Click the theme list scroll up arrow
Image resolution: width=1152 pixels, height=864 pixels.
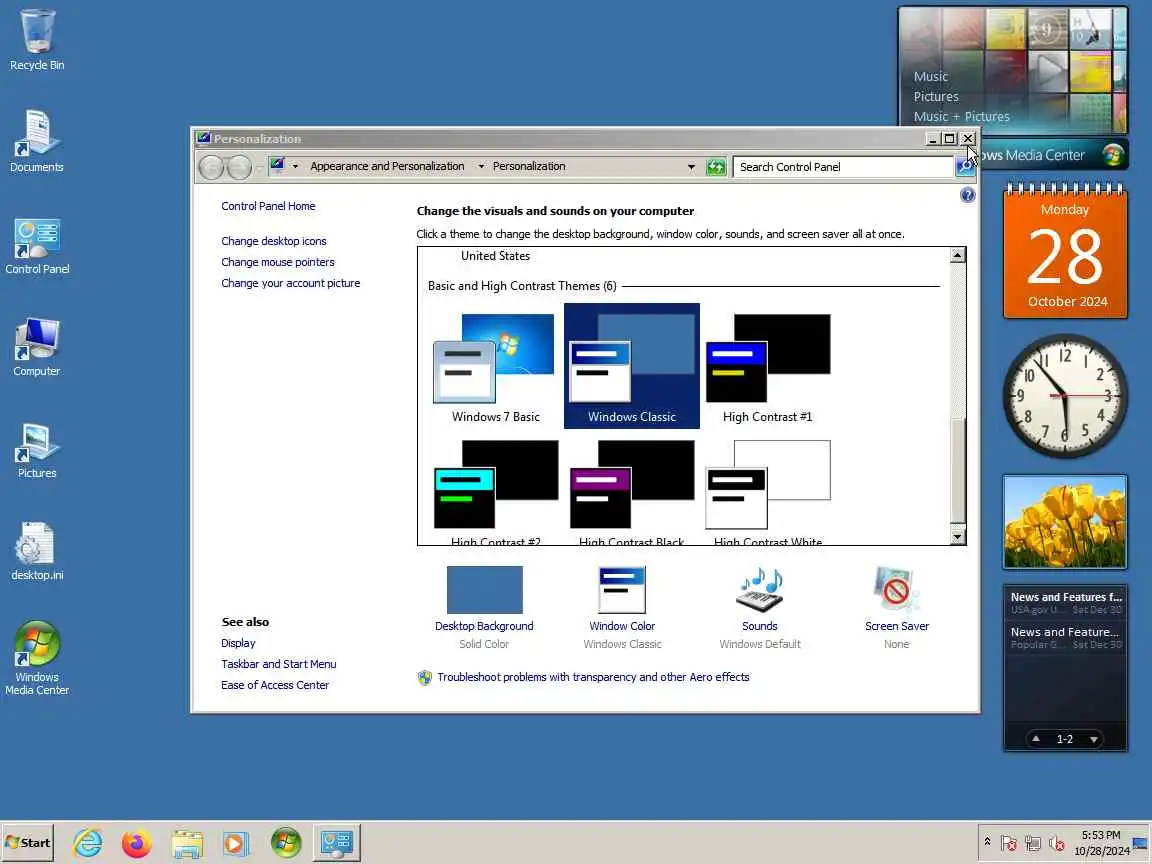click(957, 255)
